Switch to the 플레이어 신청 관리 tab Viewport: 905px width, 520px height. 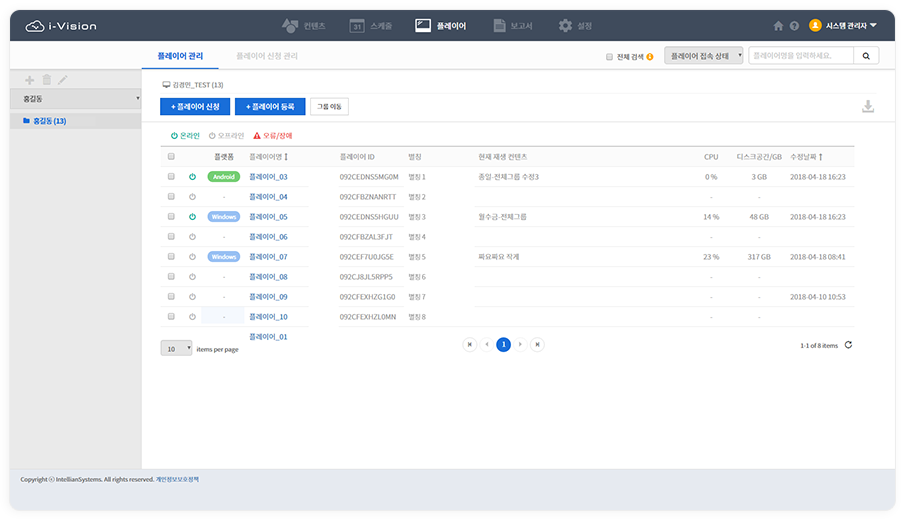pyautogui.click(x=266, y=57)
